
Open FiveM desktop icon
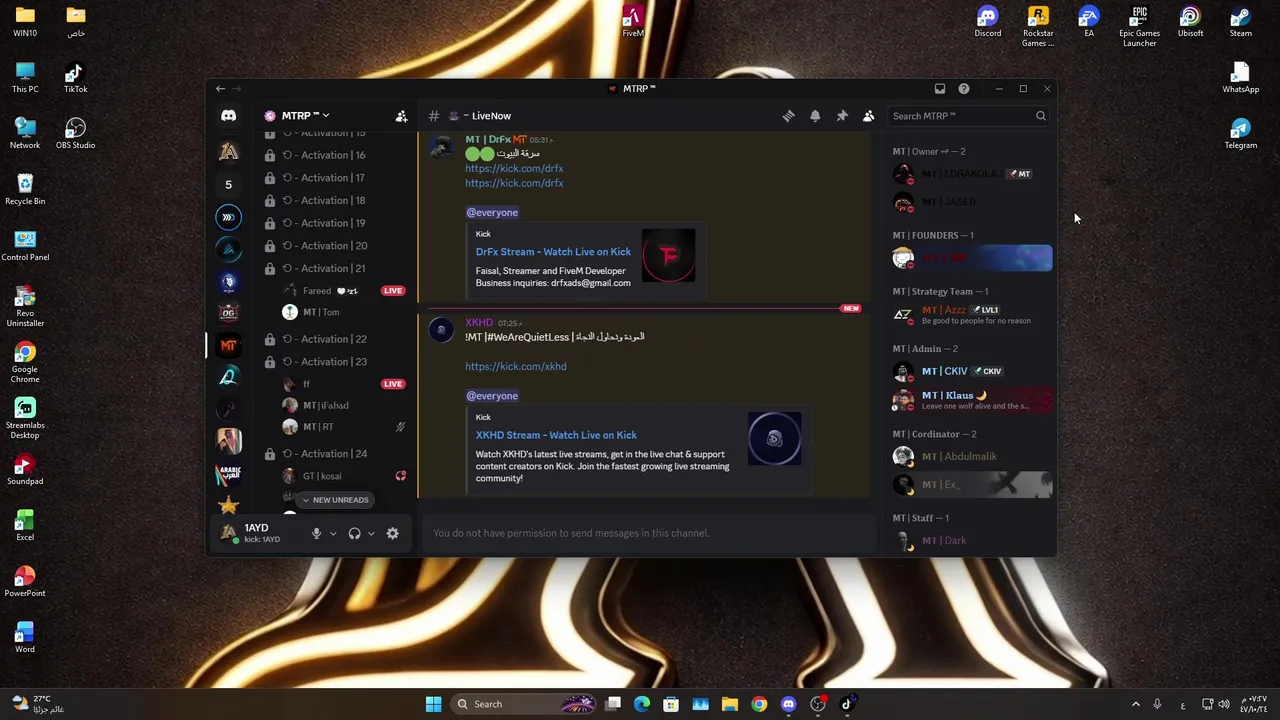coord(633,22)
